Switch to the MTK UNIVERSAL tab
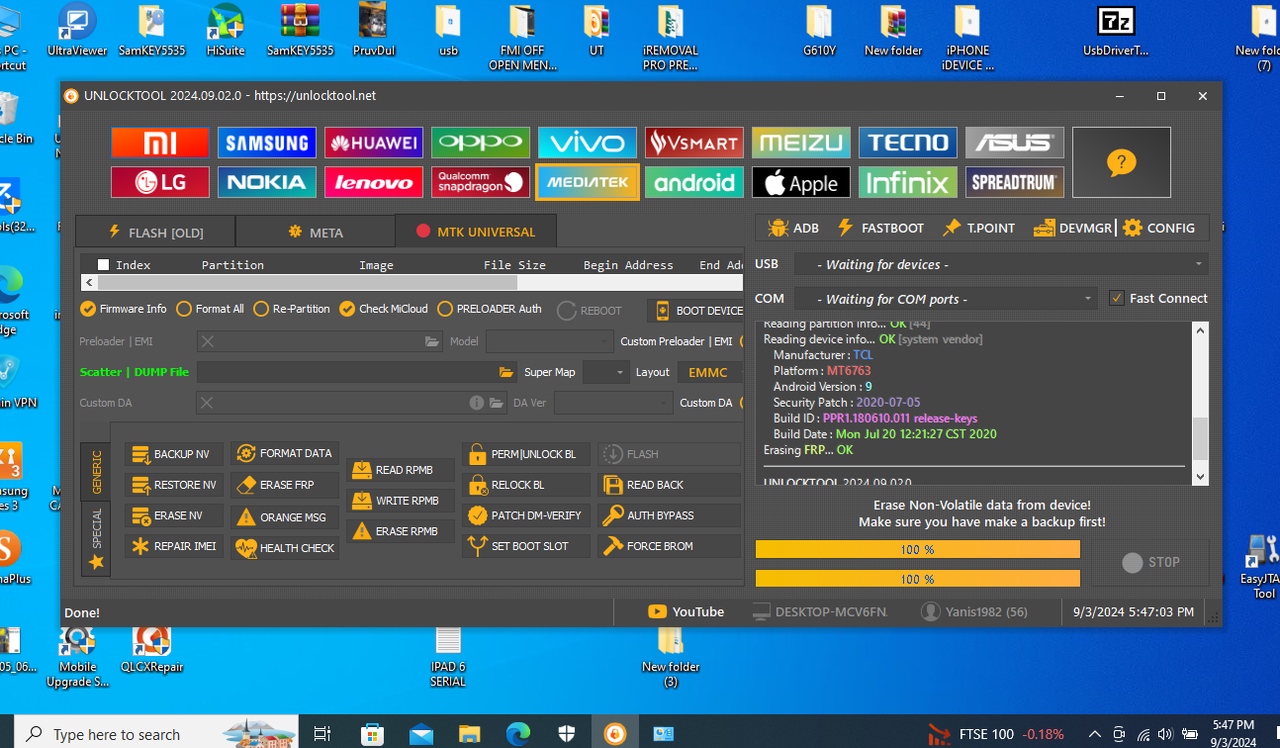The image size is (1280, 748). (x=476, y=232)
